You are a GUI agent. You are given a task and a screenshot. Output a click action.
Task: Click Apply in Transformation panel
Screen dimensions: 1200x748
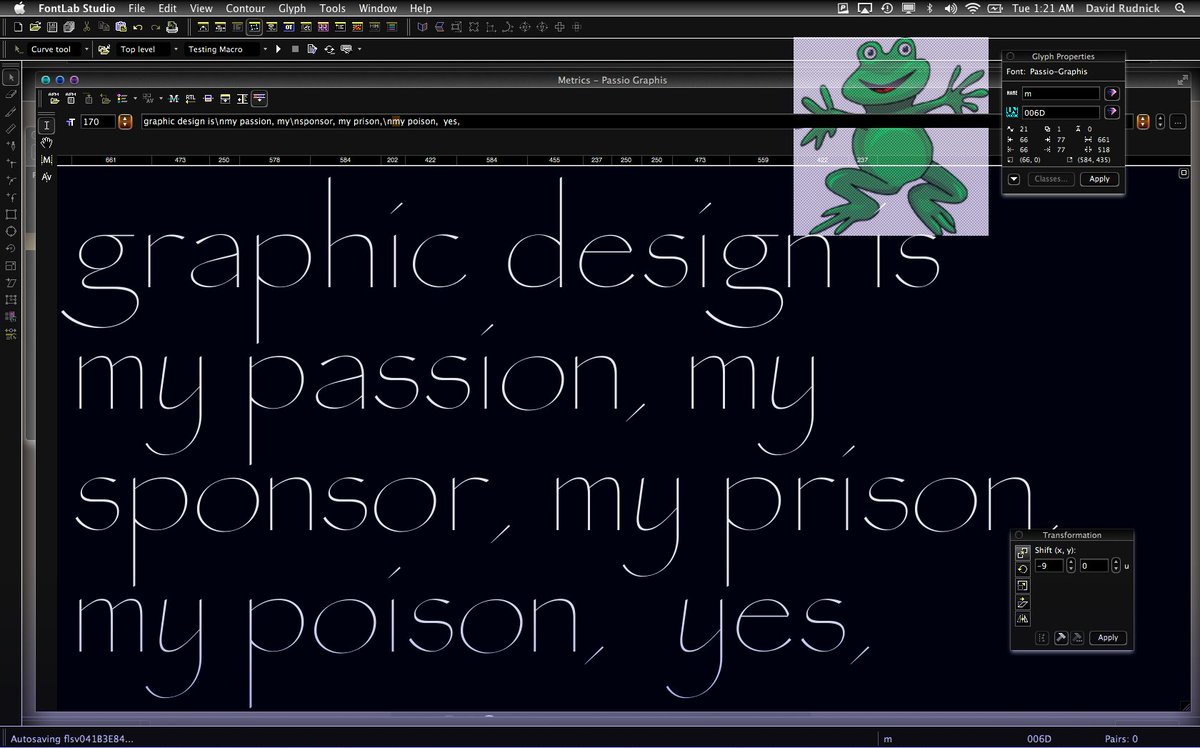pos(1108,638)
